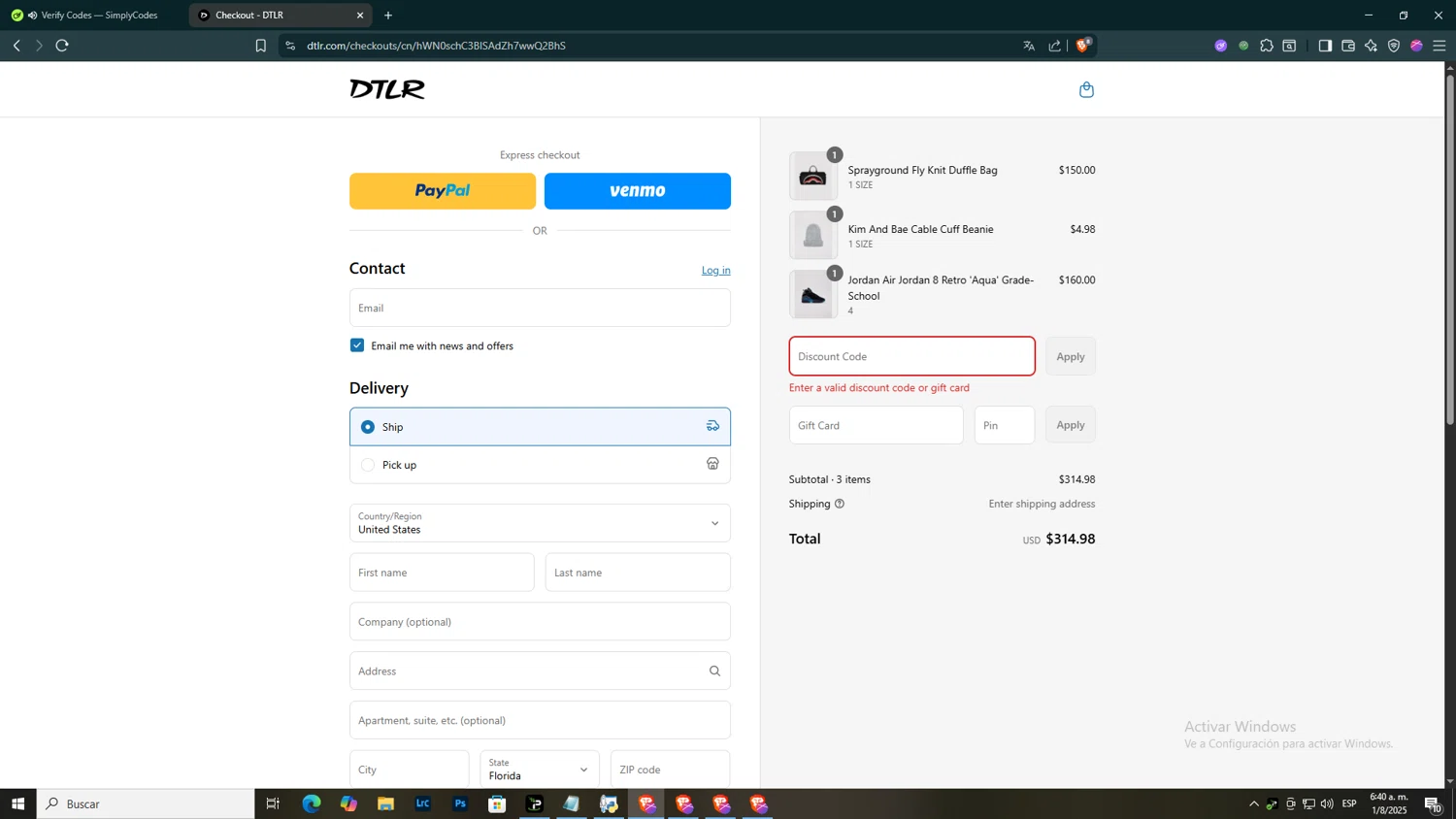1456x819 pixels.
Task: Open Lightroom Classic from the taskbar
Action: (x=423, y=803)
